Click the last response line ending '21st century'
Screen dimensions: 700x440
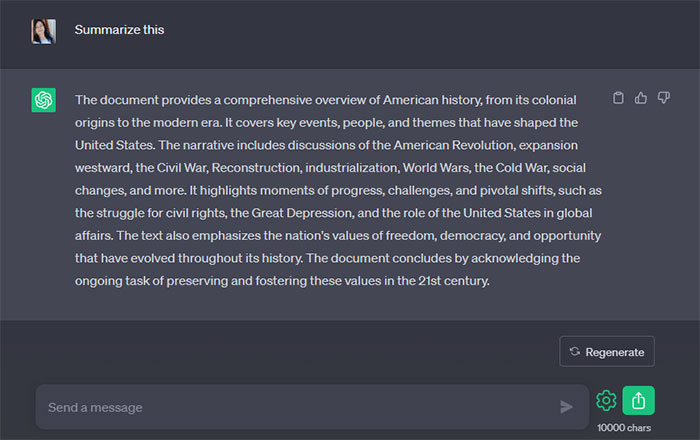[282, 281]
